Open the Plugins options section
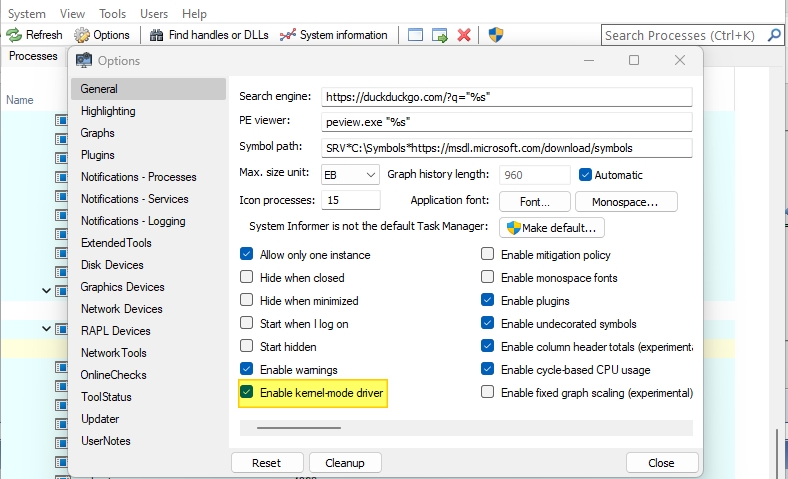The width and height of the screenshot is (788, 479). click(x=148, y=155)
